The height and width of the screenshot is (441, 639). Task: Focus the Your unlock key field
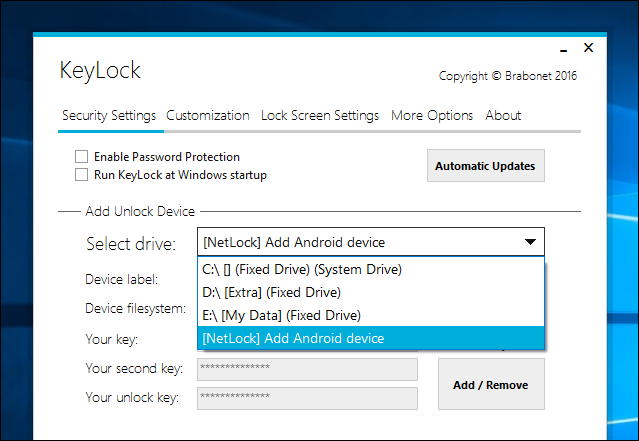click(307, 398)
